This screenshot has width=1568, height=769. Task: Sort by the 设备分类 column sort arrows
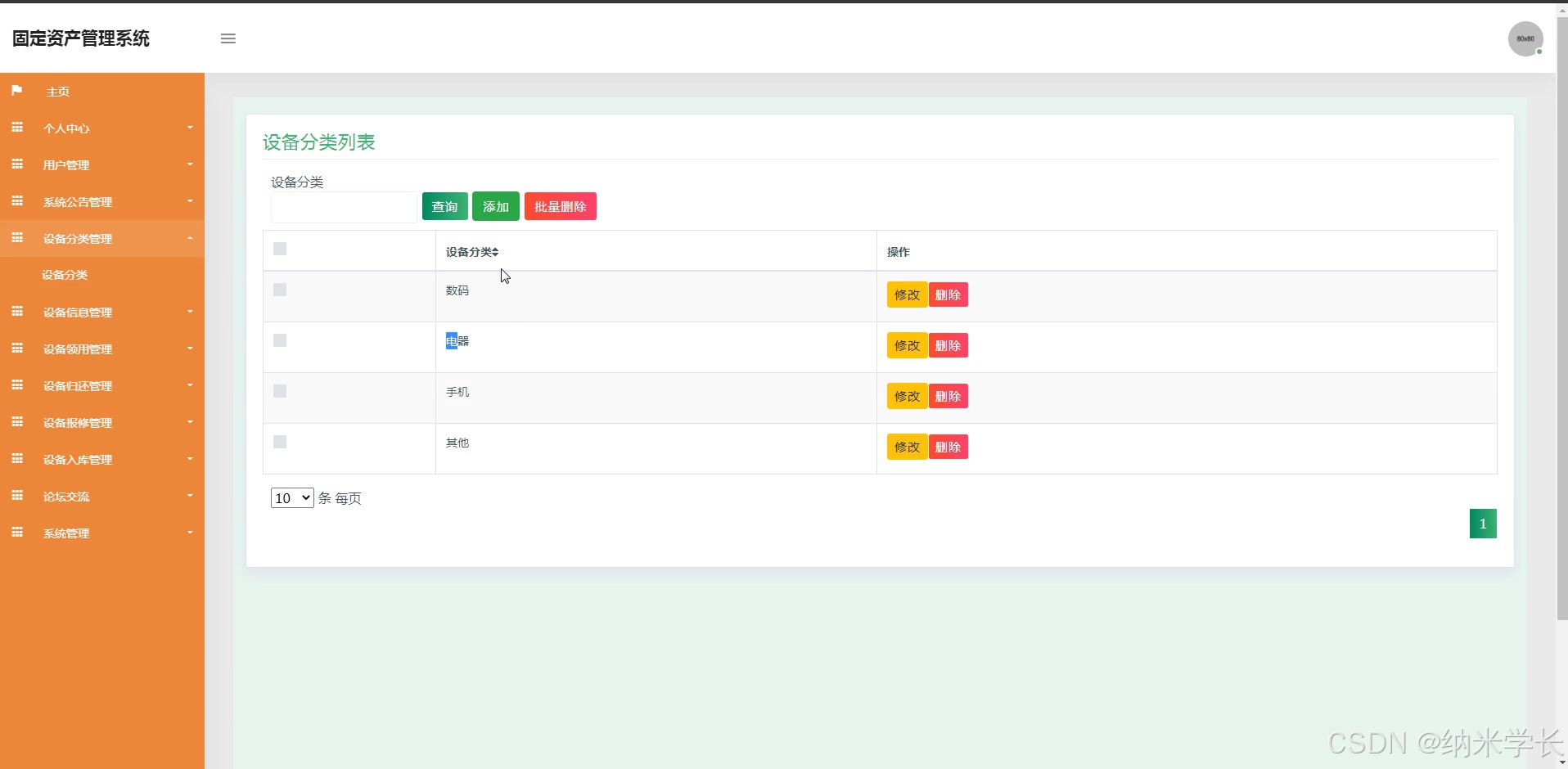pos(495,252)
